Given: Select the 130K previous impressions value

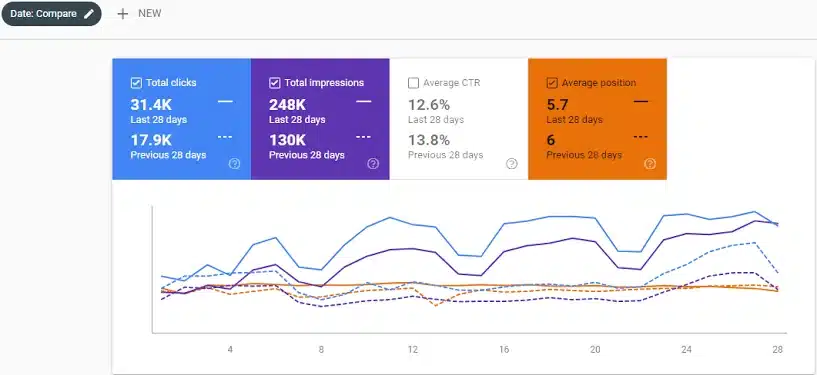Looking at the screenshot, I should click(287, 141).
